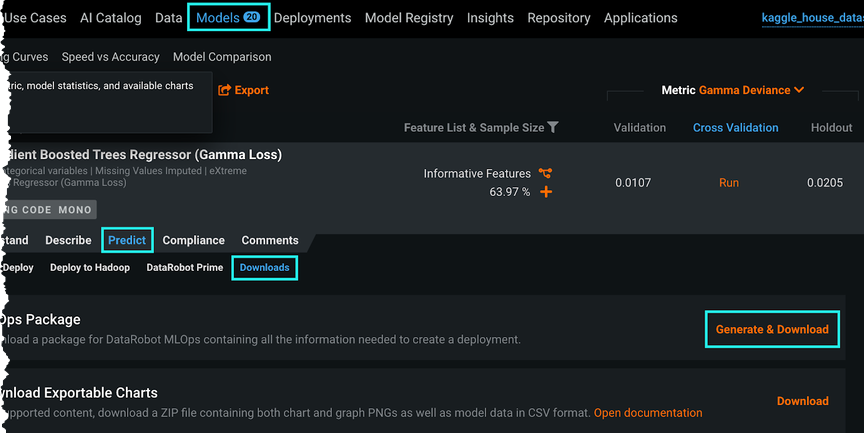Click the Export icon button
This screenshot has width=864, height=433.
coord(225,90)
